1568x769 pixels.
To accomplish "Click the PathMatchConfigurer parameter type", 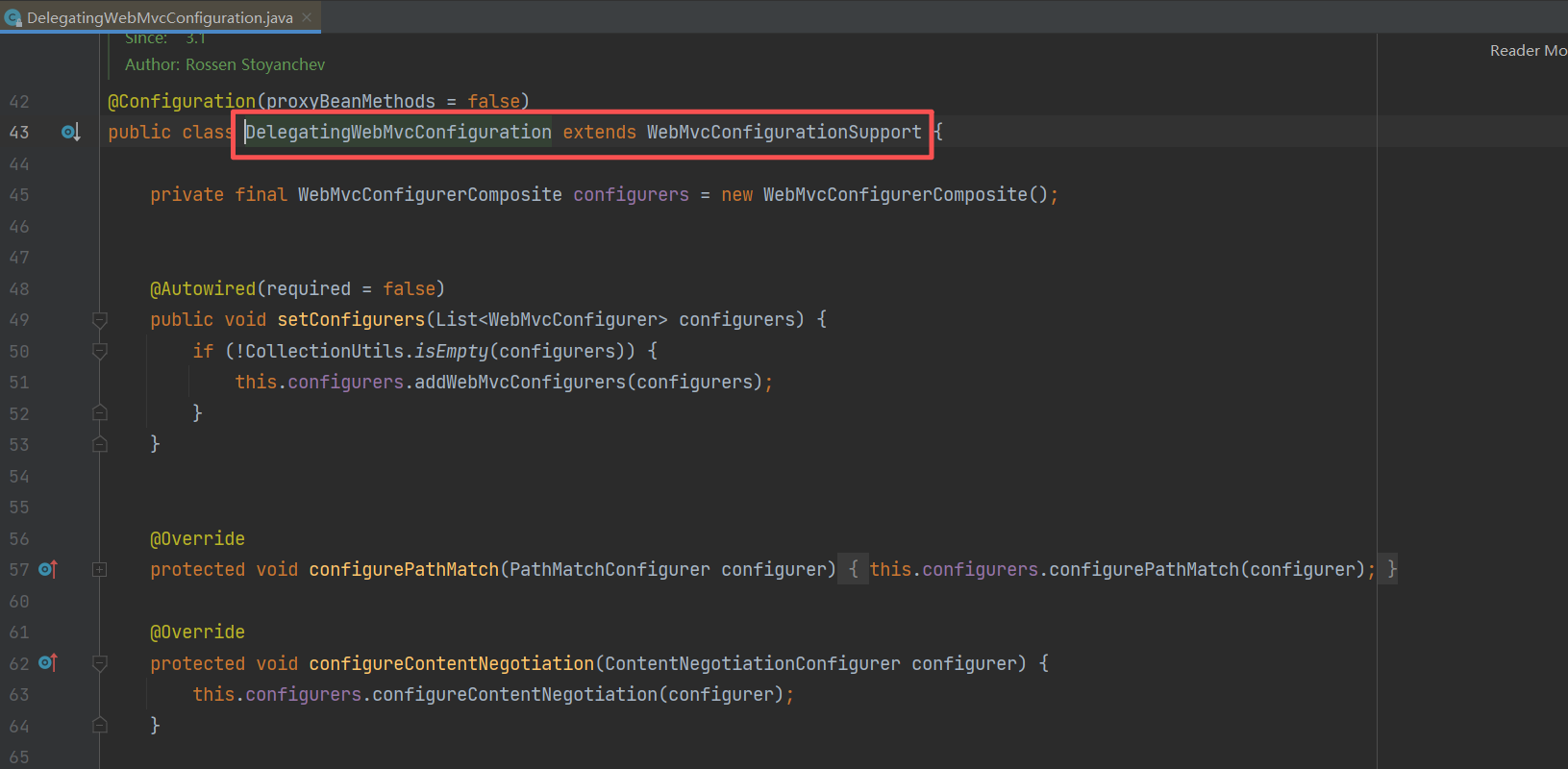I will point(610,570).
